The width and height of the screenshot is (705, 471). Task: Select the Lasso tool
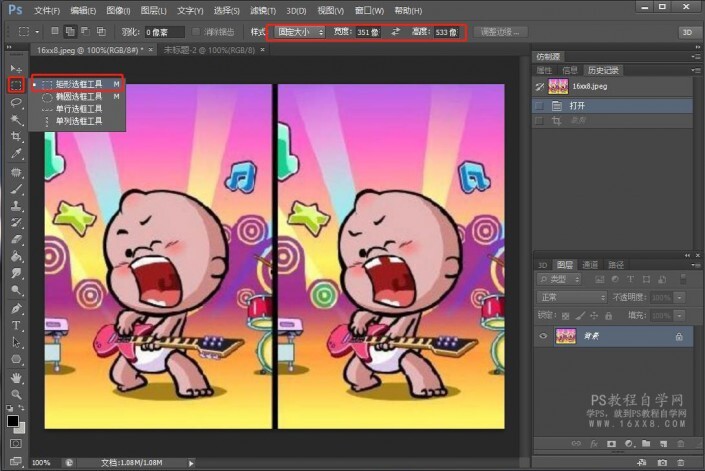16,102
